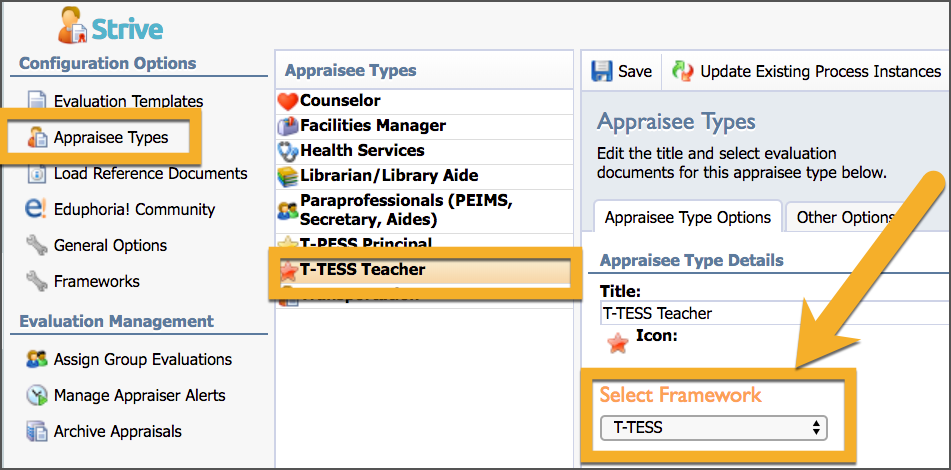Image resolution: width=951 pixels, height=470 pixels.
Task: Click the Assign Group Evaluations icon
Action: pyautogui.click(x=36, y=359)
